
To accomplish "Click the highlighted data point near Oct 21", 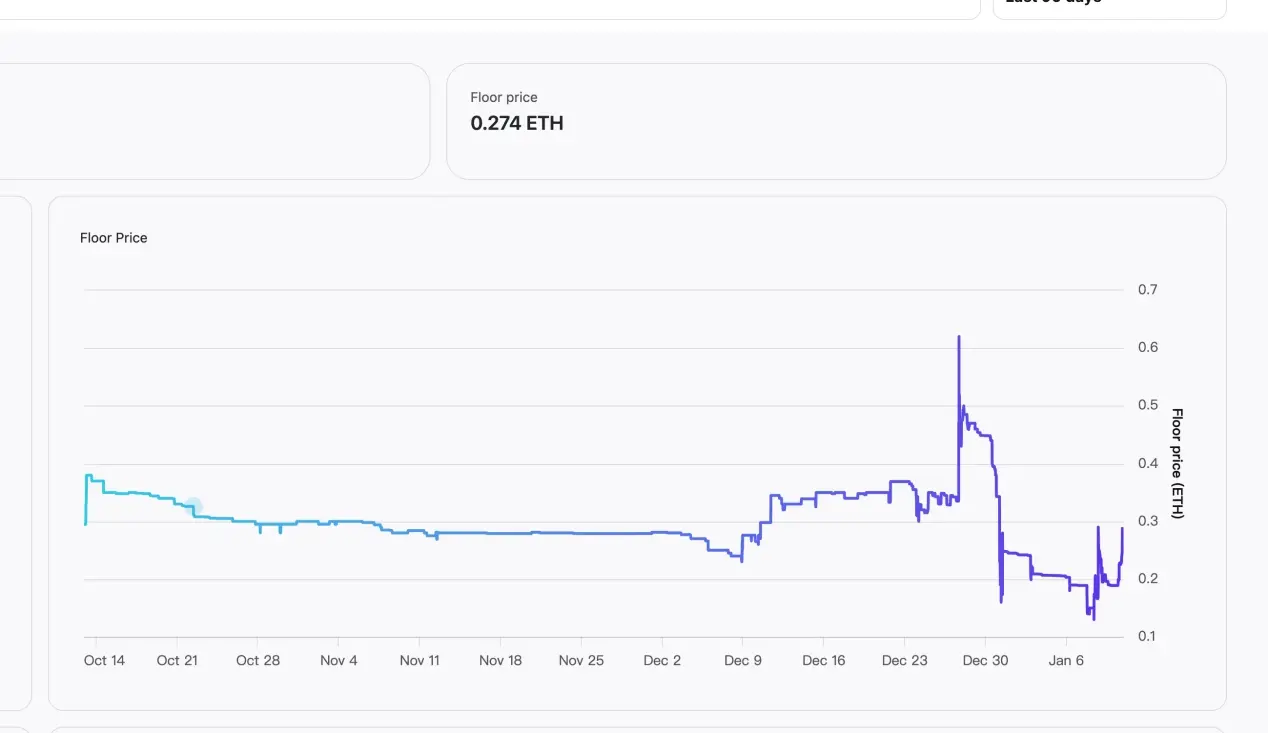I will click(x=194, y=508).
